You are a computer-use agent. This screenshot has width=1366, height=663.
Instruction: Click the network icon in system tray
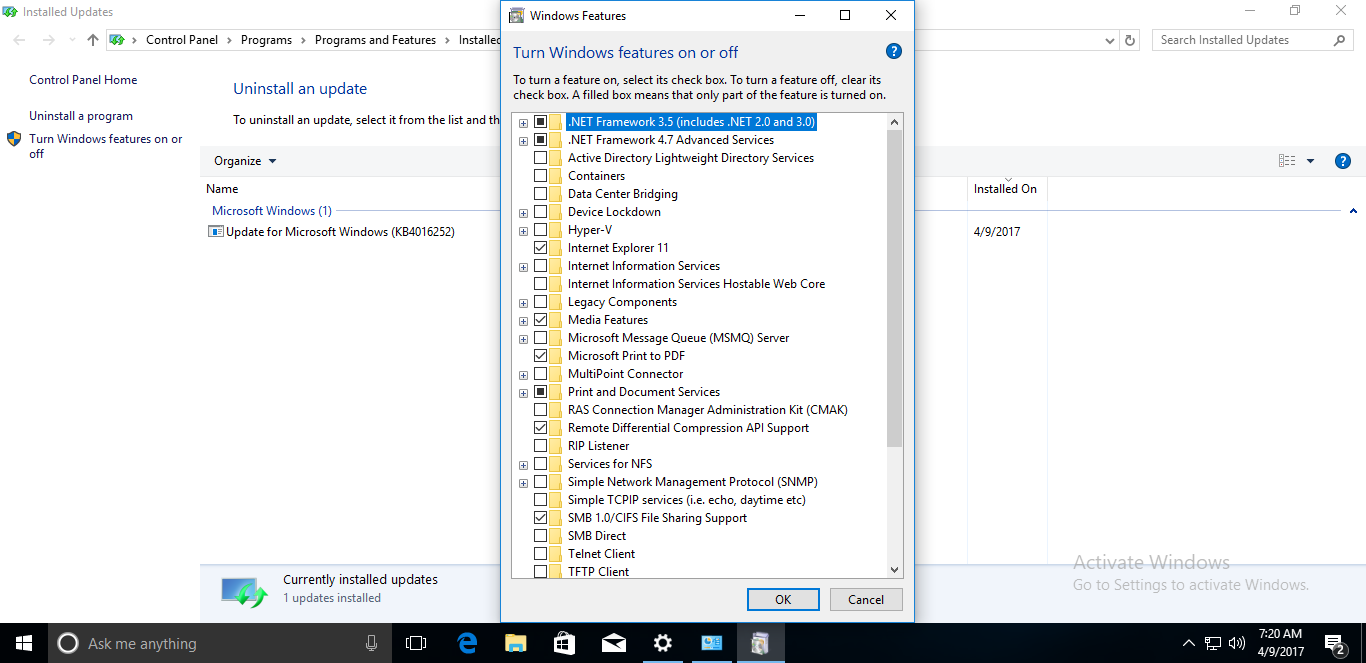pos(1213,643)
